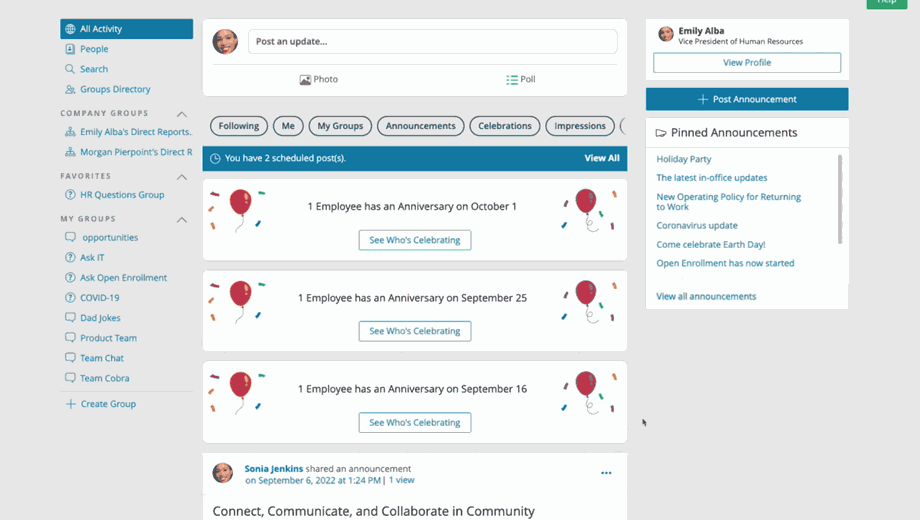Collapse the My Groups section

[182, 219]
